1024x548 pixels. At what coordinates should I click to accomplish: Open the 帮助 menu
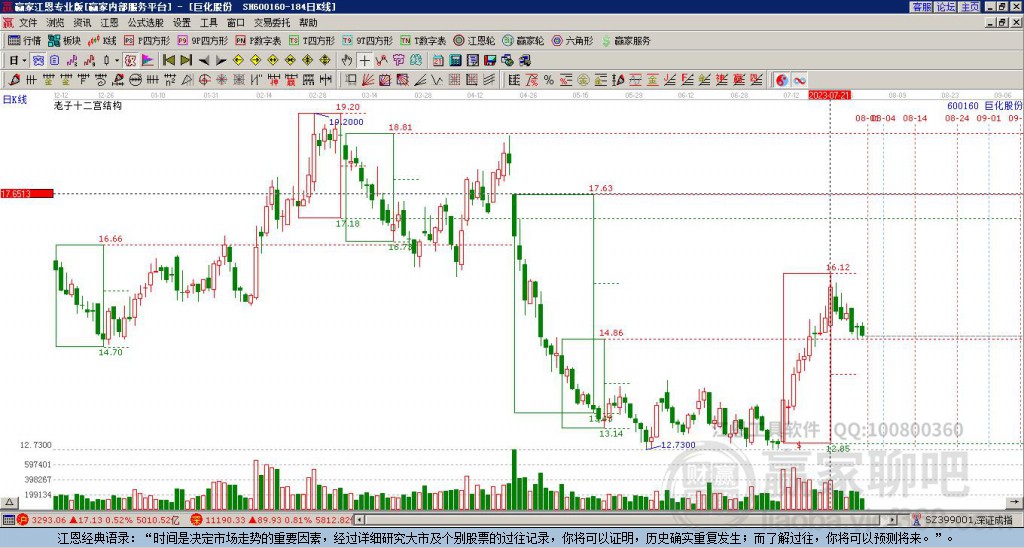coord(308,23)
